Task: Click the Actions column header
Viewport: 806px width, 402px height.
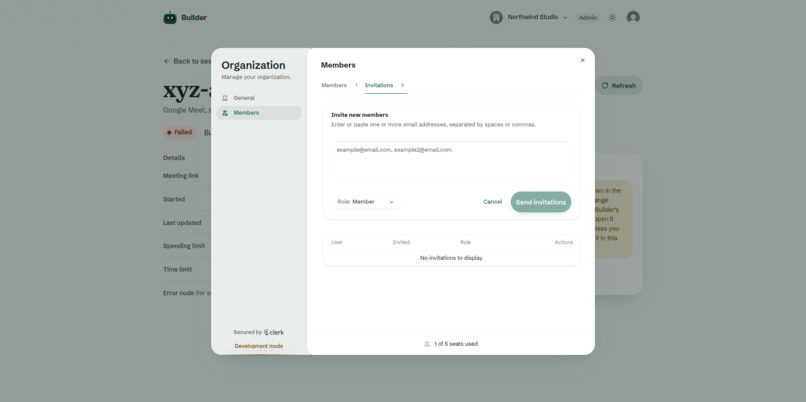Action: 563,242
